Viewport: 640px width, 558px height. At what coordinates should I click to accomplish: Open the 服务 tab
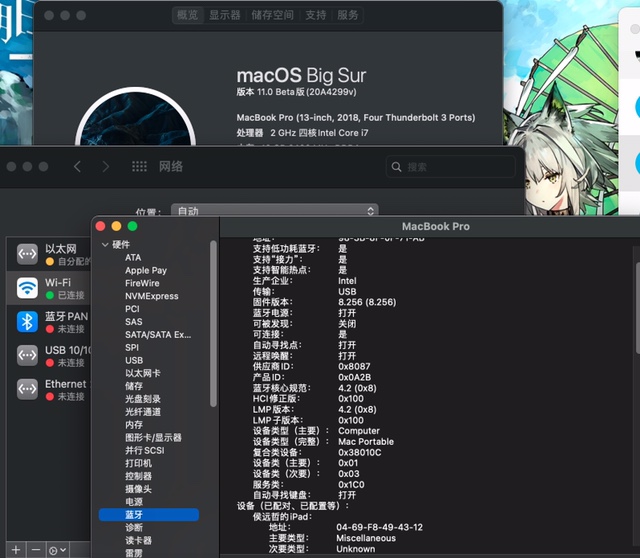348,16
